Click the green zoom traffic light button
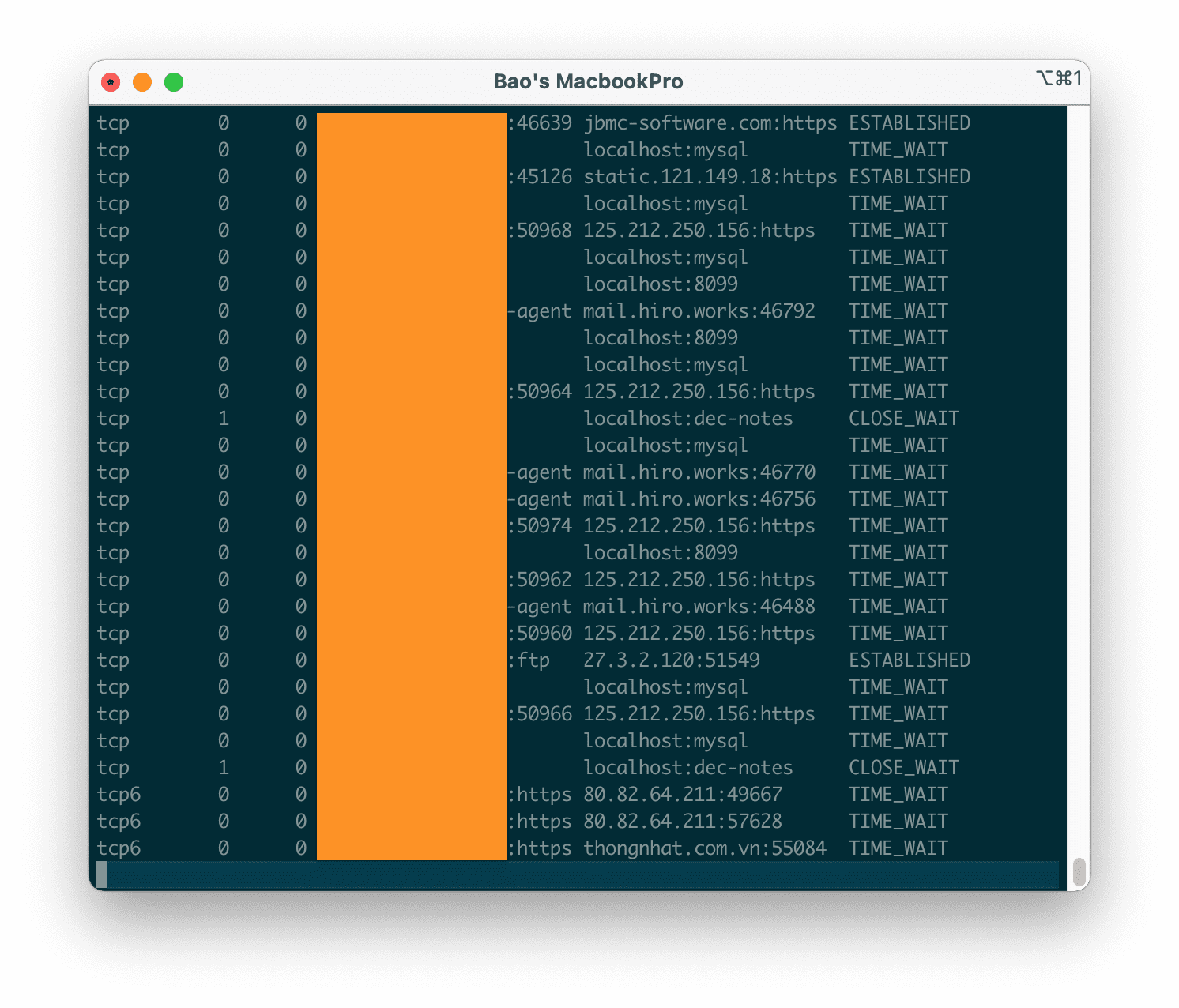 [173, 81]
